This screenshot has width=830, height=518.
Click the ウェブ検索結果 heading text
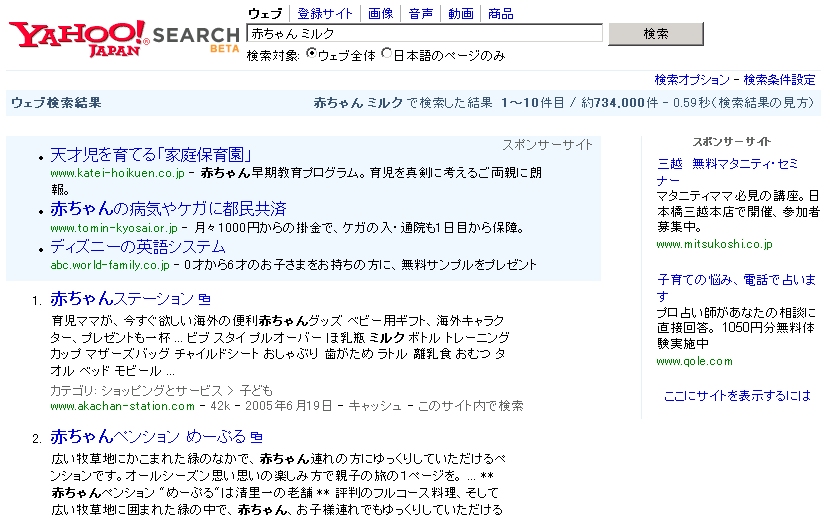56,103
